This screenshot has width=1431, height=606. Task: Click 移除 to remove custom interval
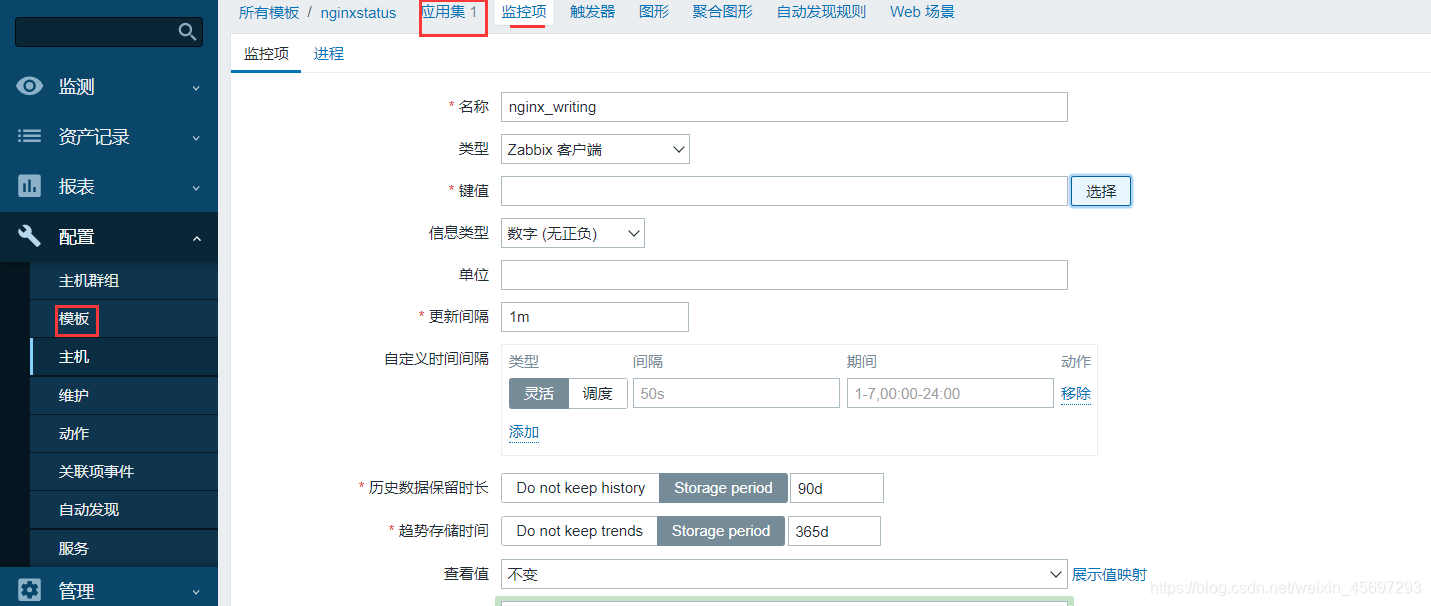(1076, 394)
